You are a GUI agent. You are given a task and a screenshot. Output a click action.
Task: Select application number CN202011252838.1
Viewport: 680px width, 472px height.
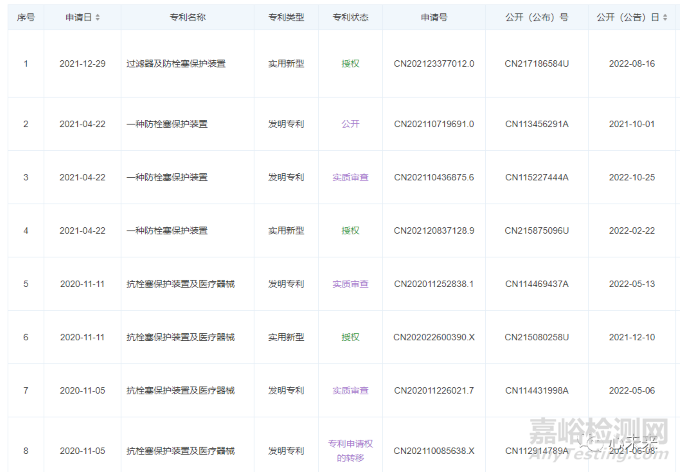coord(434,284)
